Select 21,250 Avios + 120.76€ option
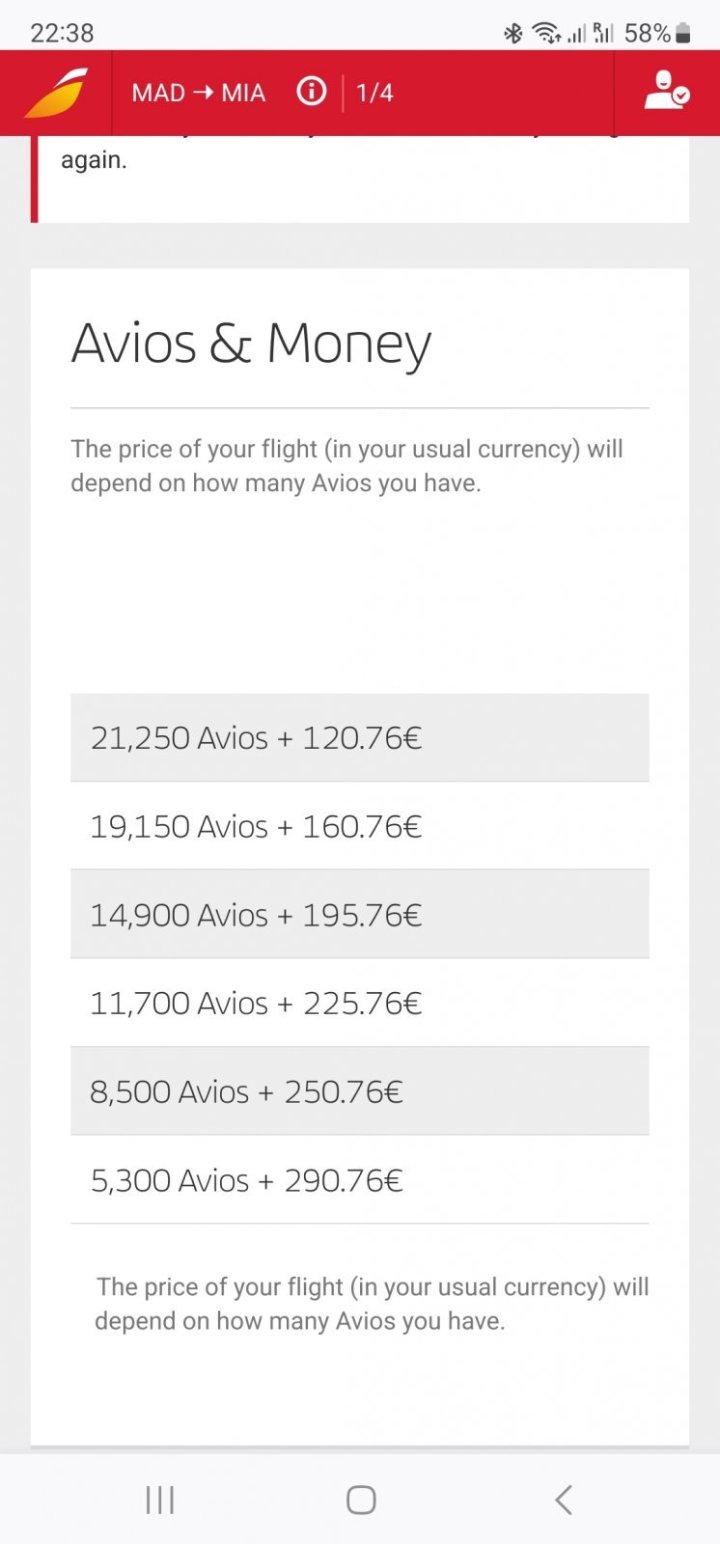The height and width of the screenshot is (1544, 720). click(359, 738)
